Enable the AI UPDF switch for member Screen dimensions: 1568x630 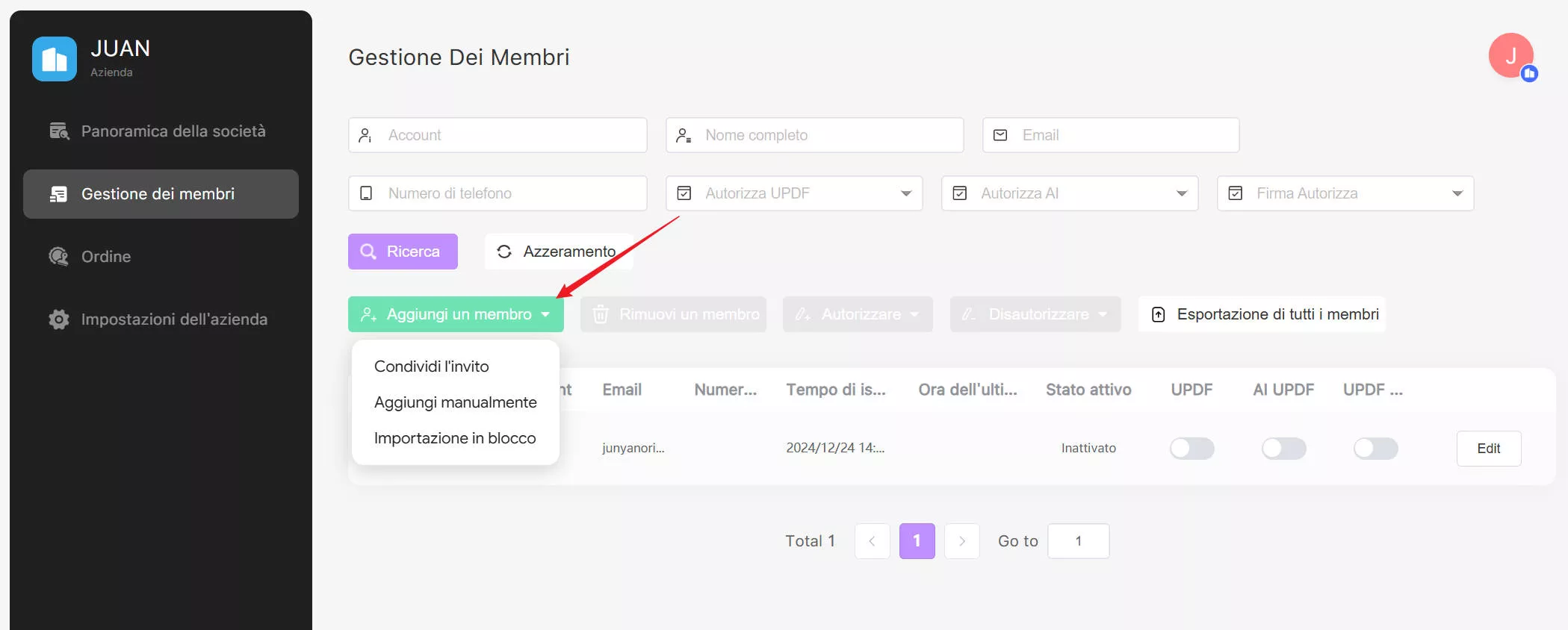(x=1283, y=449)
